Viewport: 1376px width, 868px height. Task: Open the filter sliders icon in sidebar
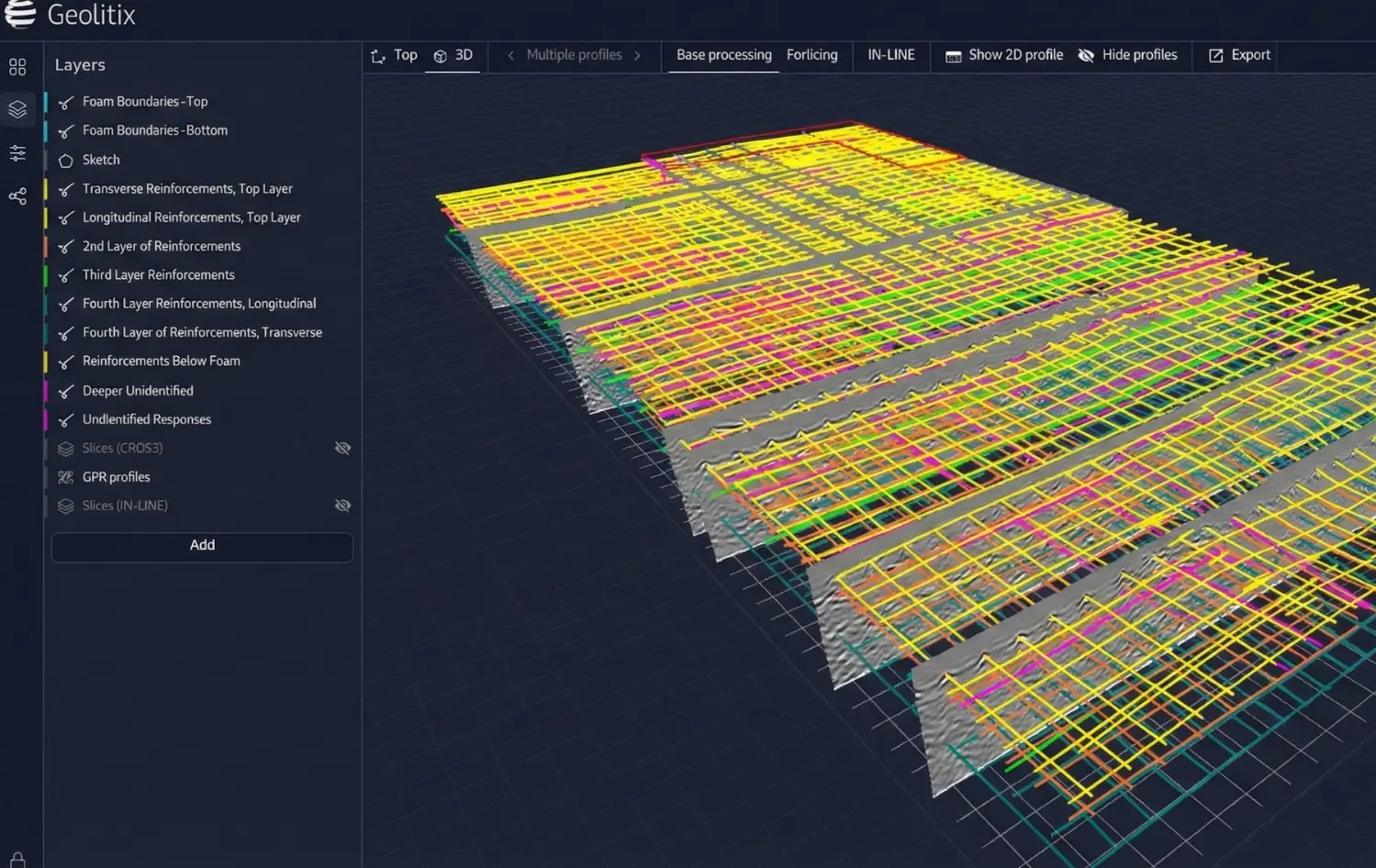pyautogui.click(x=17, y=153)
